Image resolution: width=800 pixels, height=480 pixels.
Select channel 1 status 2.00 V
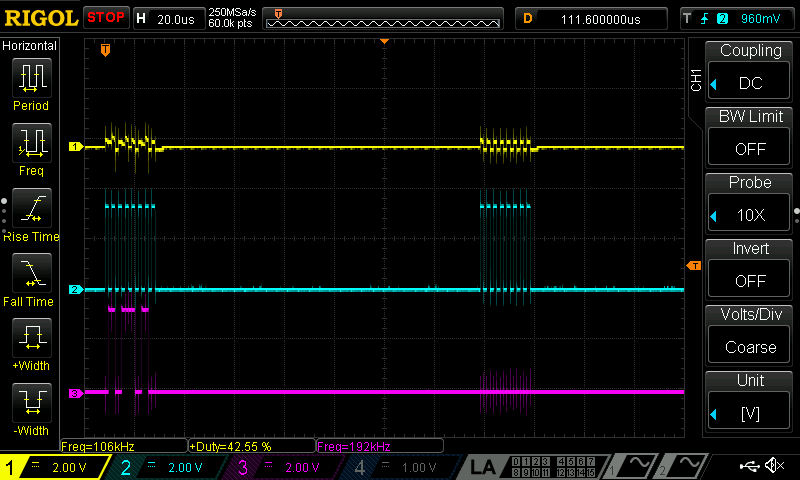click(x=55, y=467)
